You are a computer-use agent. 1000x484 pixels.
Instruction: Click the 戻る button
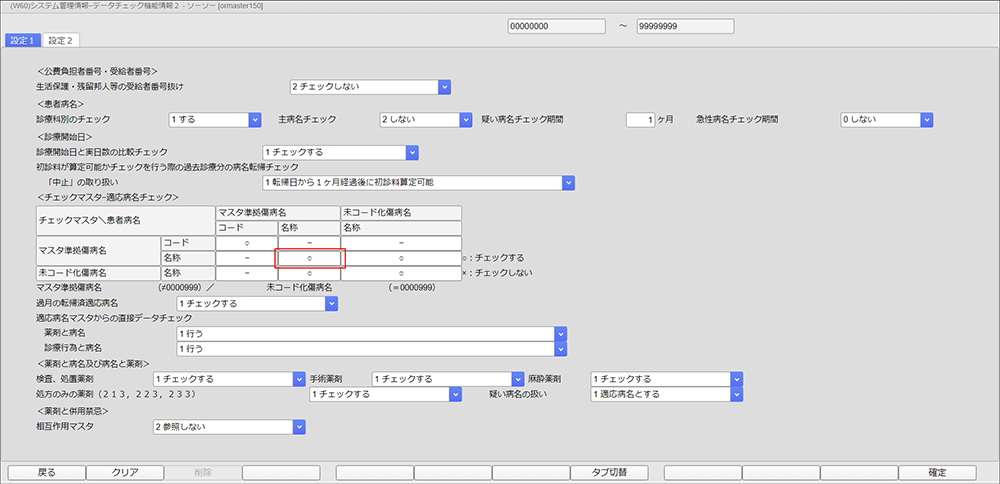[x=46, y=472]
